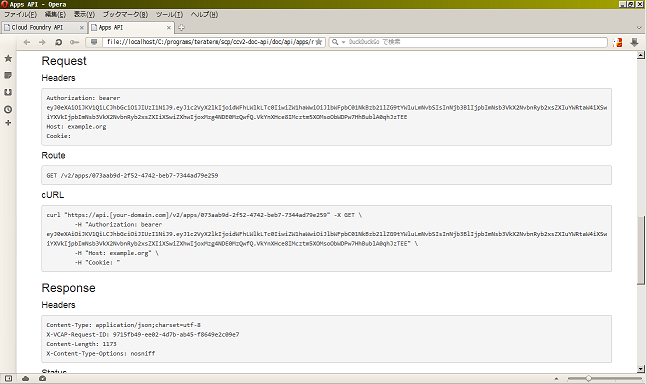Click the 'Authorization: bearer' request header line
The height and width of the screenshot is (384, 647).
83,98
